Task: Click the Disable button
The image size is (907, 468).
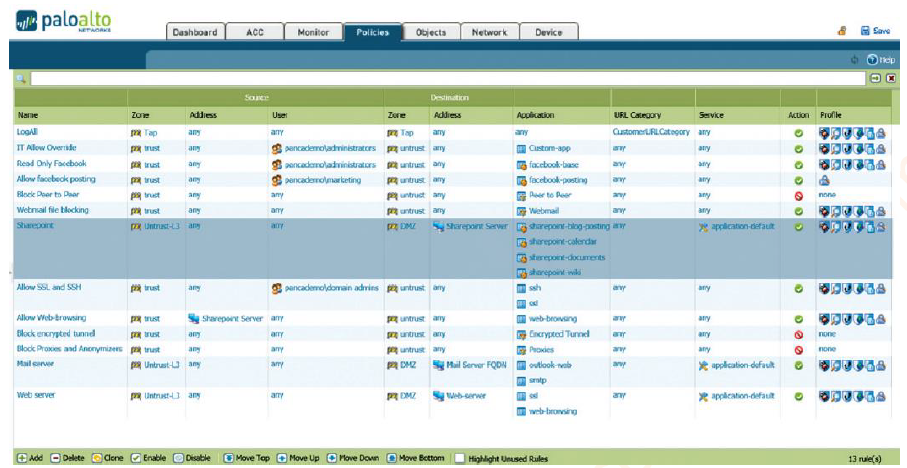Action: [192, 458]
